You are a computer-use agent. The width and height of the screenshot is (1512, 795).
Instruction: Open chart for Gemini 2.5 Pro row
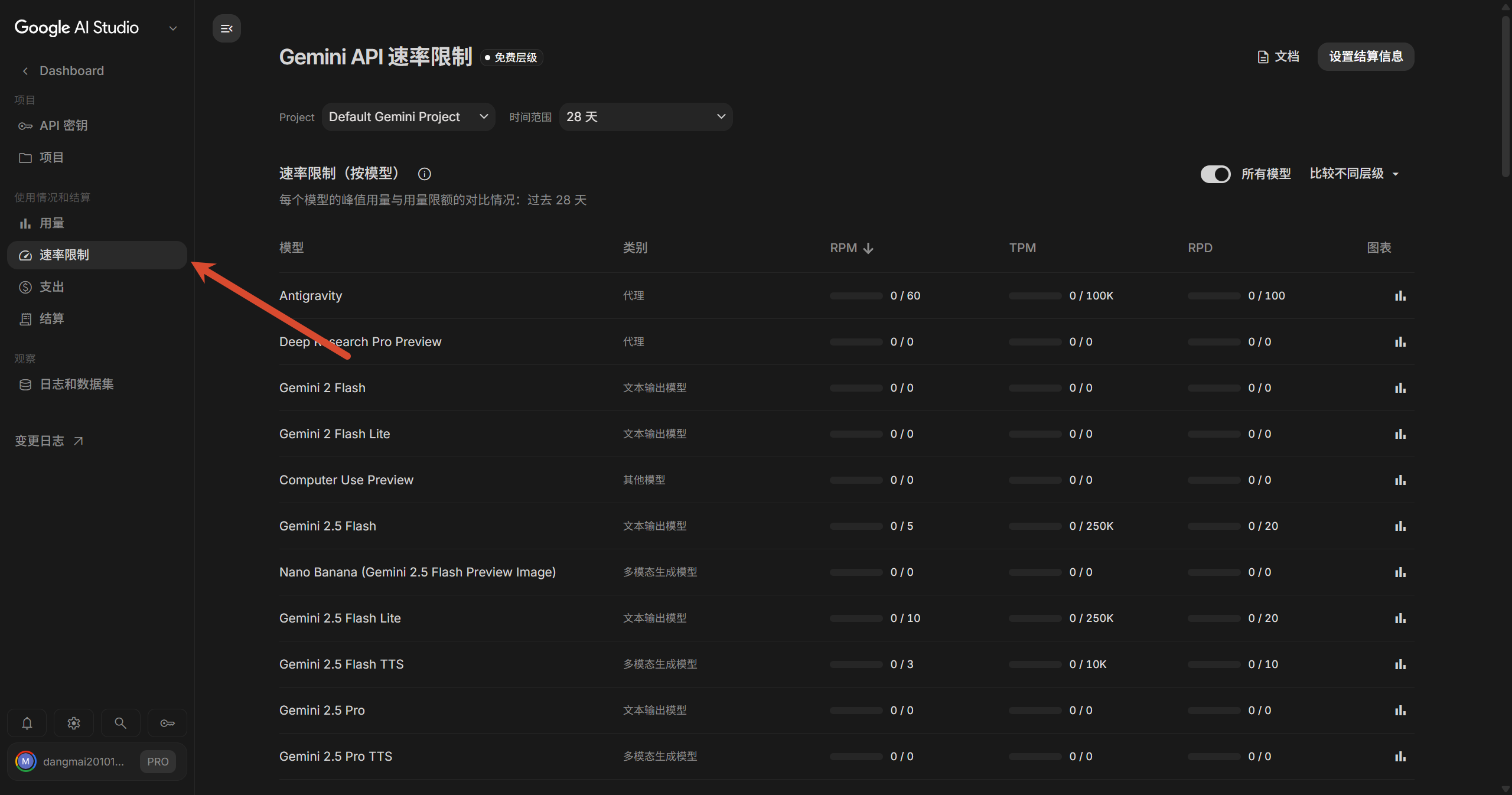(x=1400, y=711)
